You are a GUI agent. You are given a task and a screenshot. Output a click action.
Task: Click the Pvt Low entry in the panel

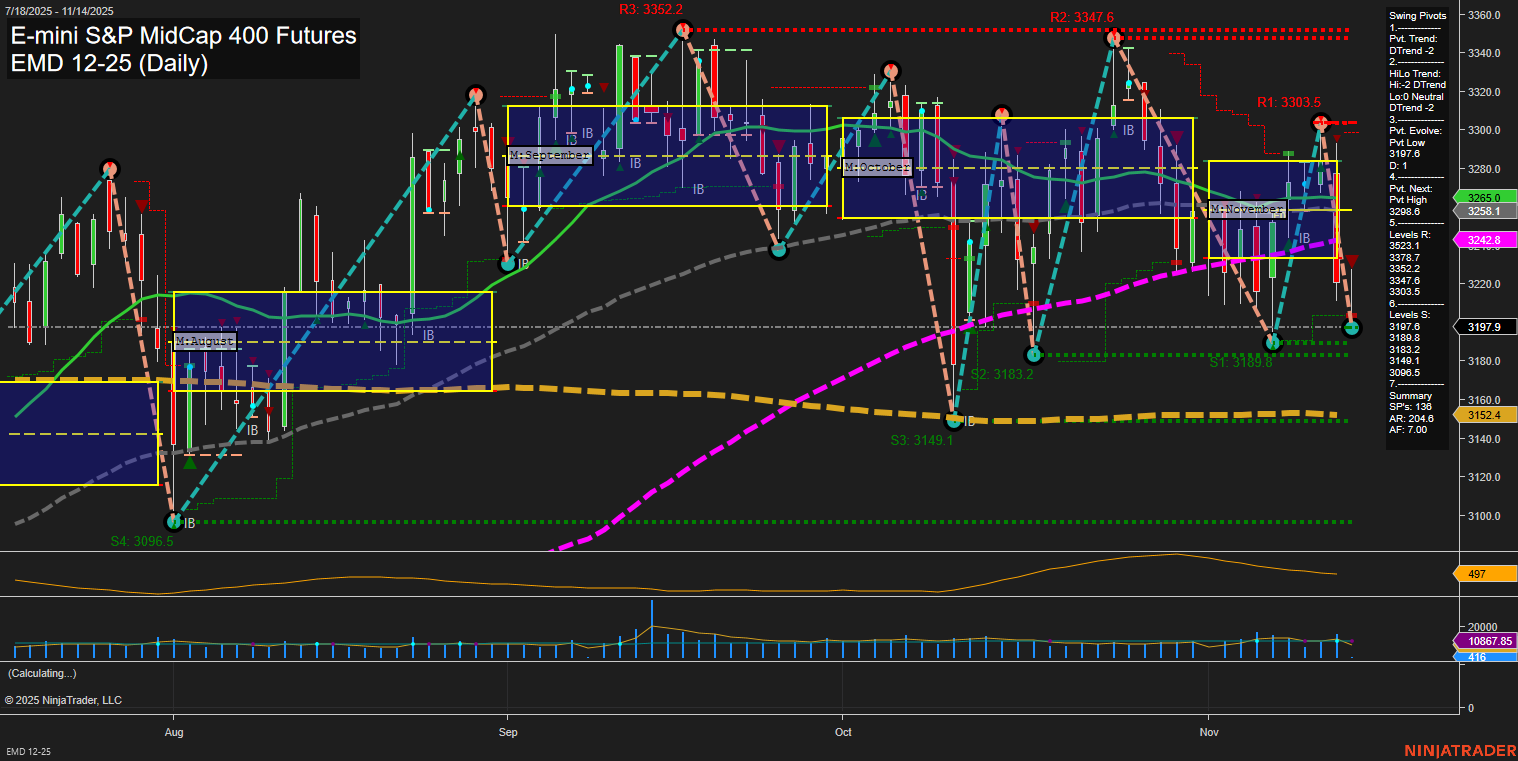(1407, 143)
